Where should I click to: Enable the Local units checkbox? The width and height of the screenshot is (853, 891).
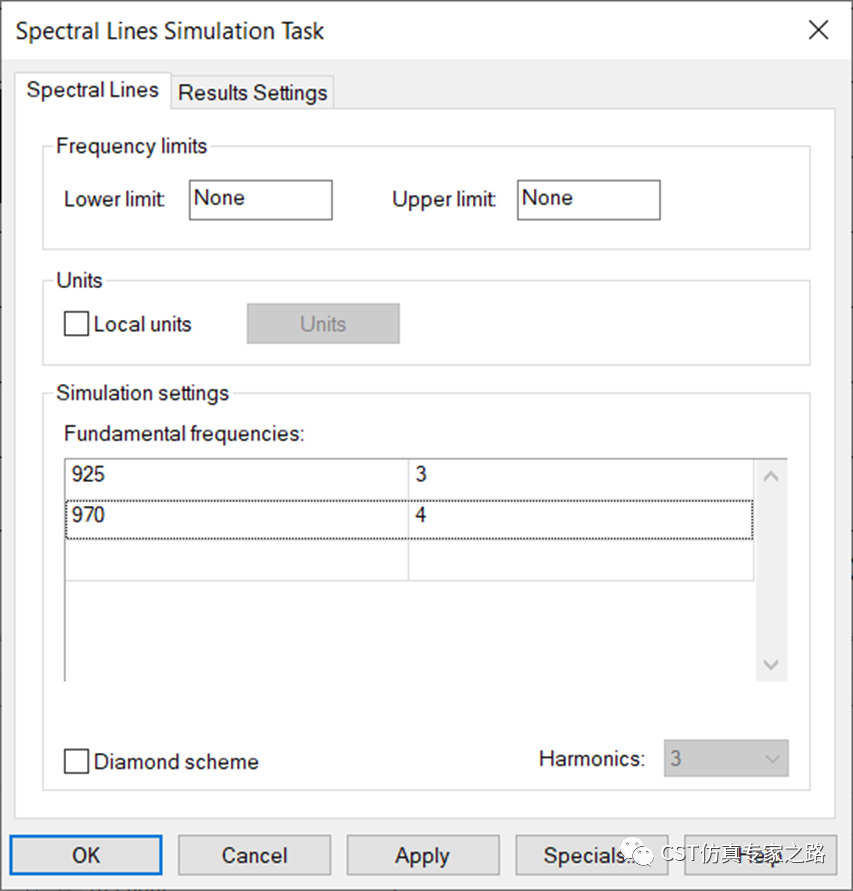[x=76, y=324]
